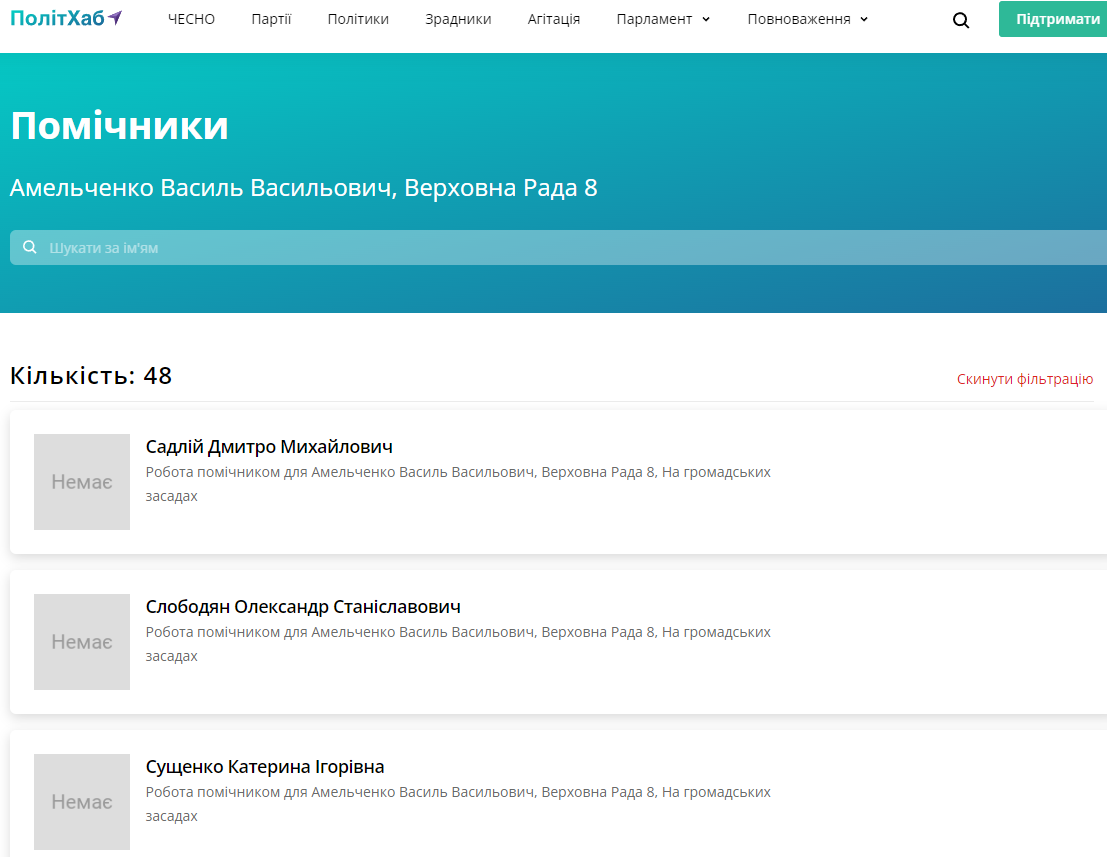Click the Амельченко Василь Васильович subtitle
This screenshot has width=1107, height=857.
coord(303,188)
